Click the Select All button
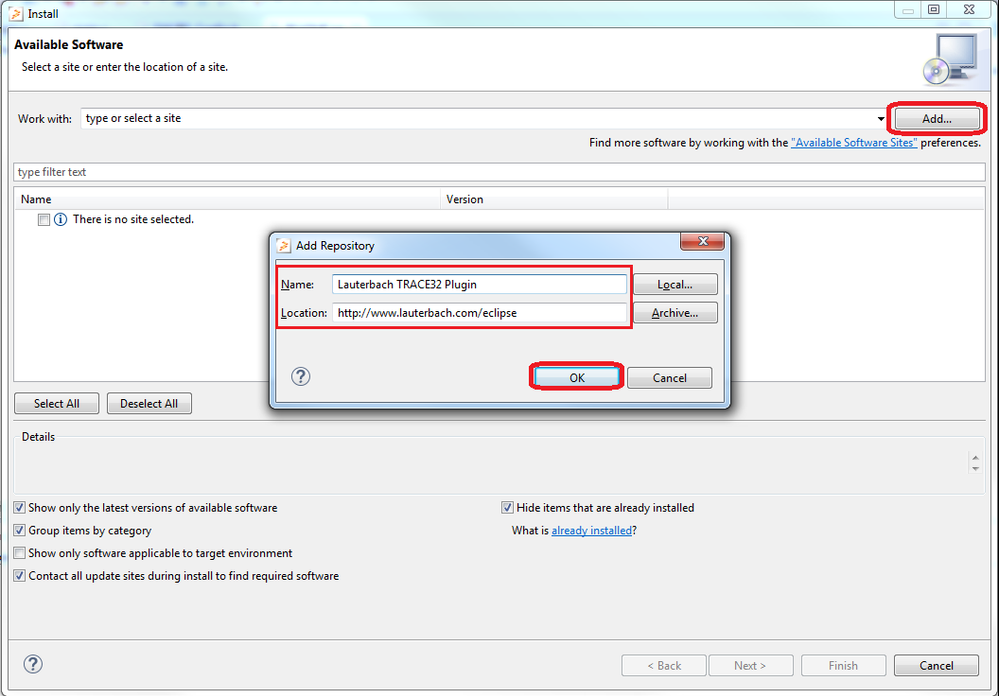This screenshot has width=999, height=696. pos(57,403)
